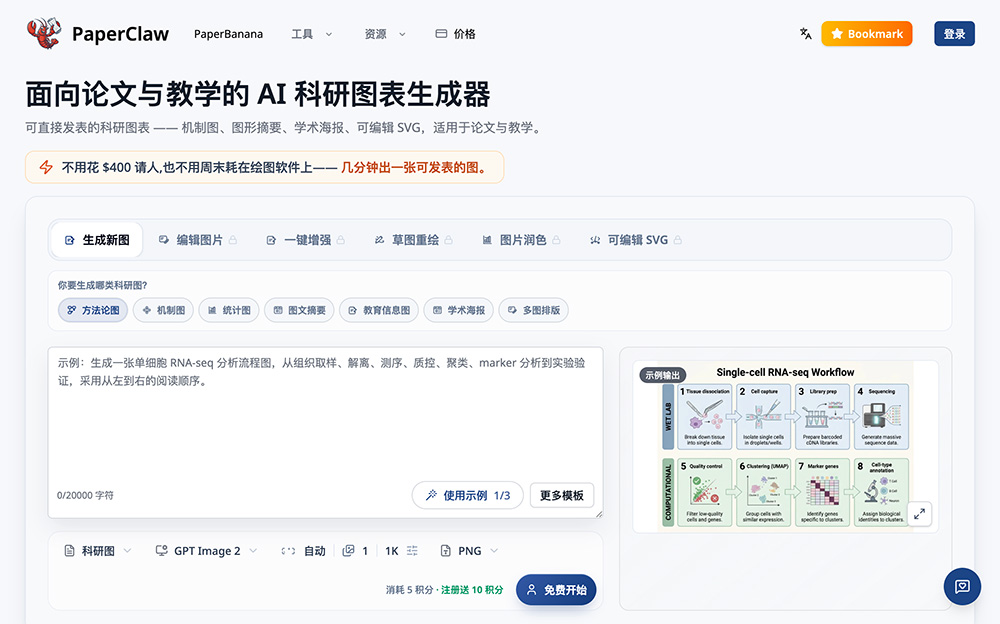Click the lock icon next to 一键增强
Screen dimensions: 1000x624
[x=341, y=240]
